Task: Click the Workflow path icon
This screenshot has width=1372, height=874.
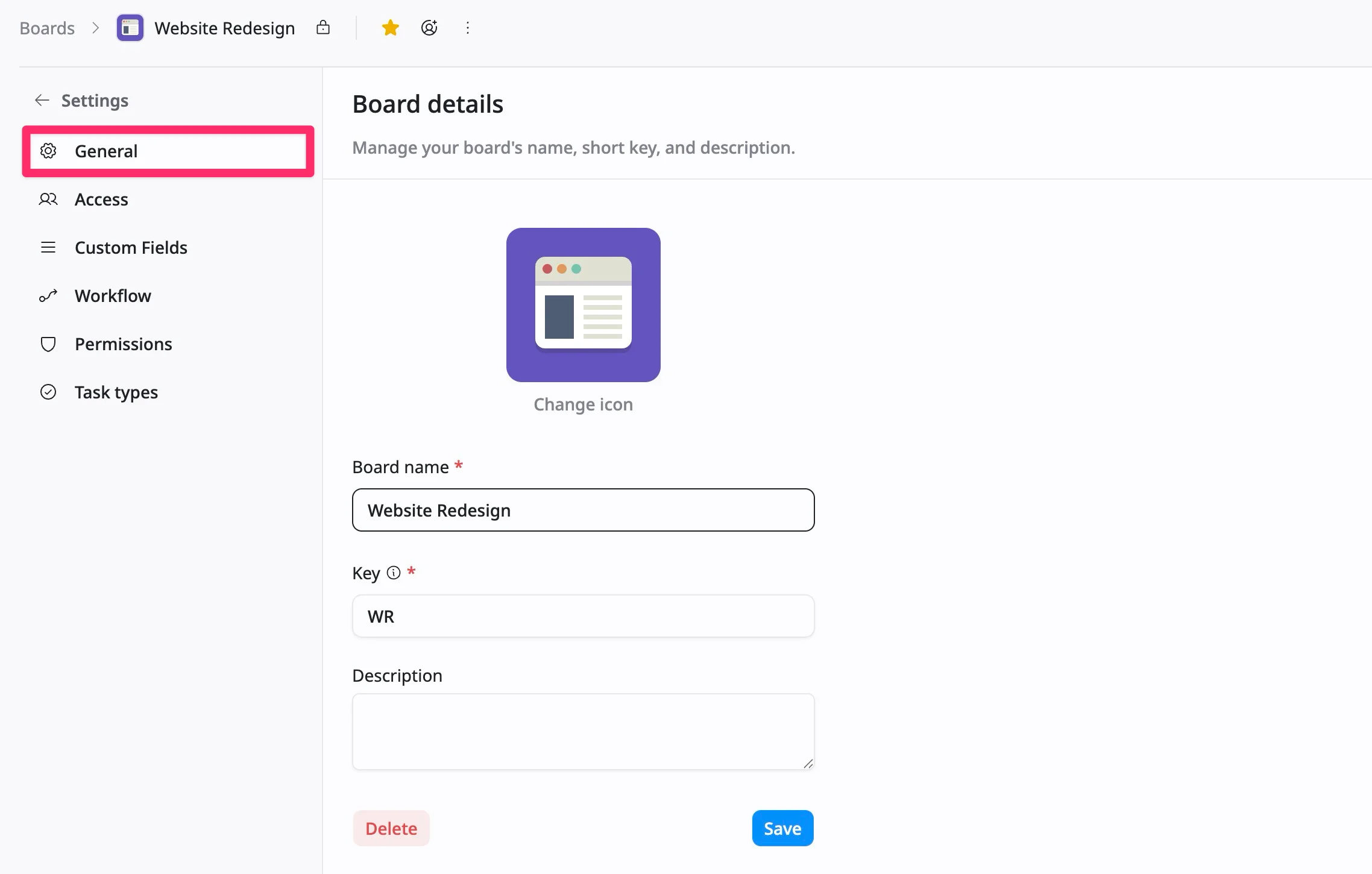Action: (x=48, y=295)
